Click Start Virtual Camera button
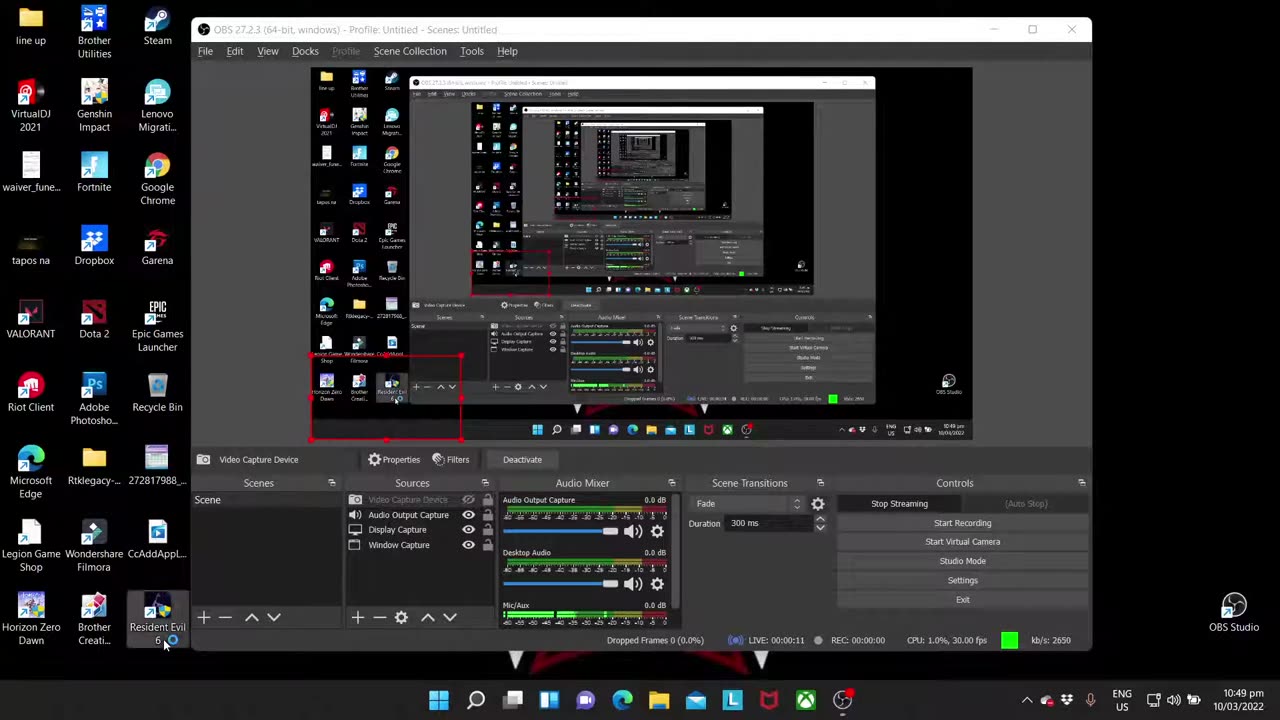 [x=962, y=542]
